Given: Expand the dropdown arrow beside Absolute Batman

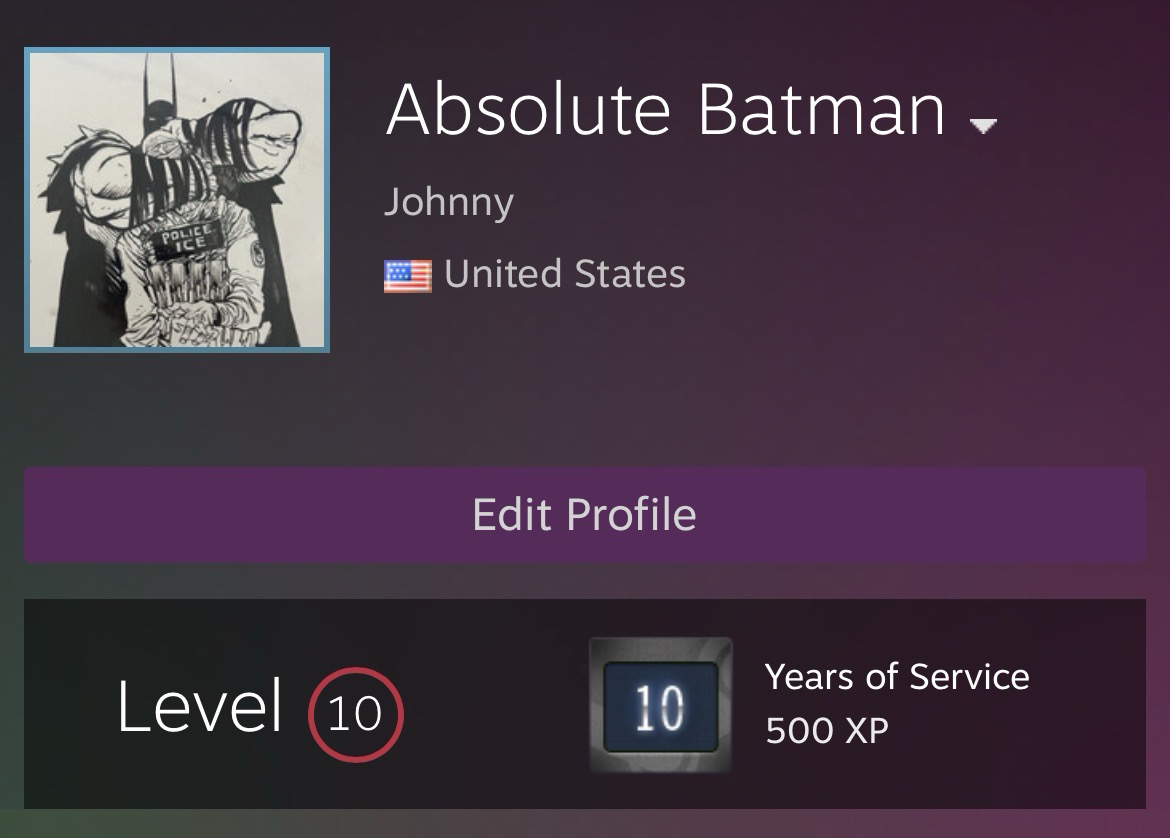Looking at the screenshot, I should pos(983,126).
